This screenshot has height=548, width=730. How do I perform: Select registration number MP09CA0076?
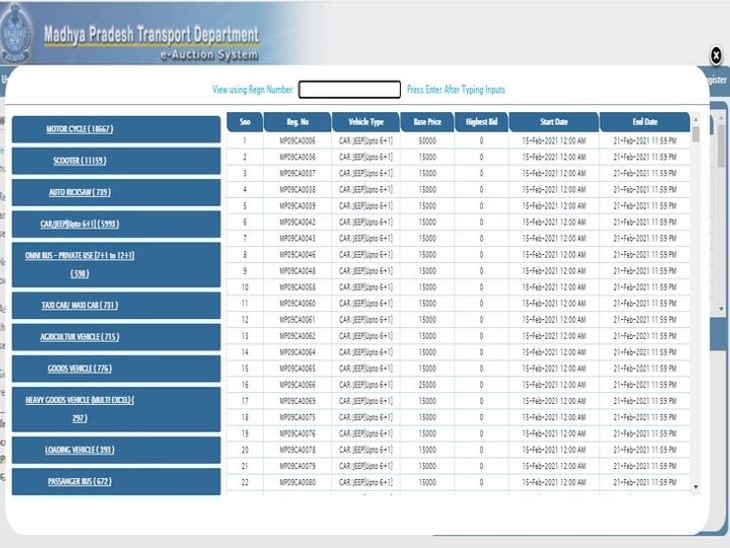(x=297, y=433)
